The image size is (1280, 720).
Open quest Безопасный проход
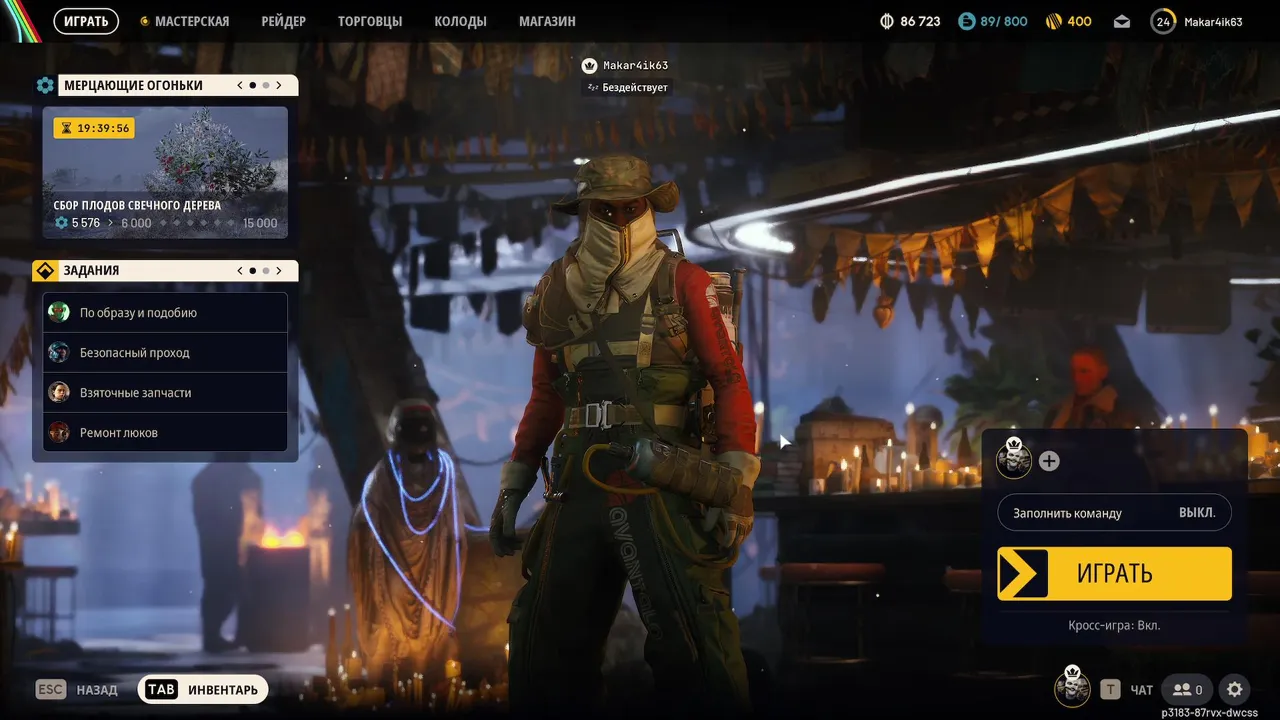165,353
